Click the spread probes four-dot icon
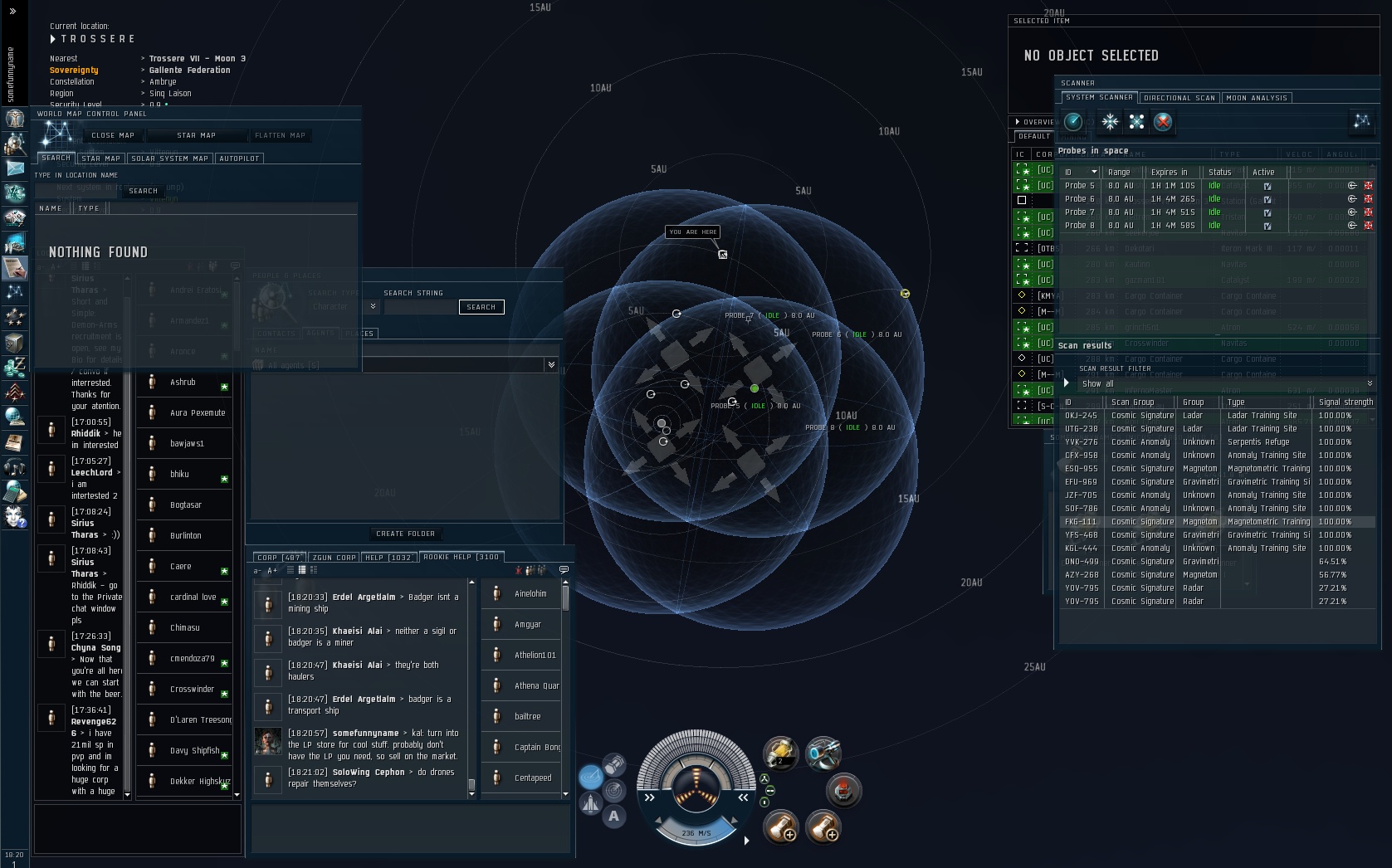This screenshot has width=1392, height=868. (x=1136, y=122)
